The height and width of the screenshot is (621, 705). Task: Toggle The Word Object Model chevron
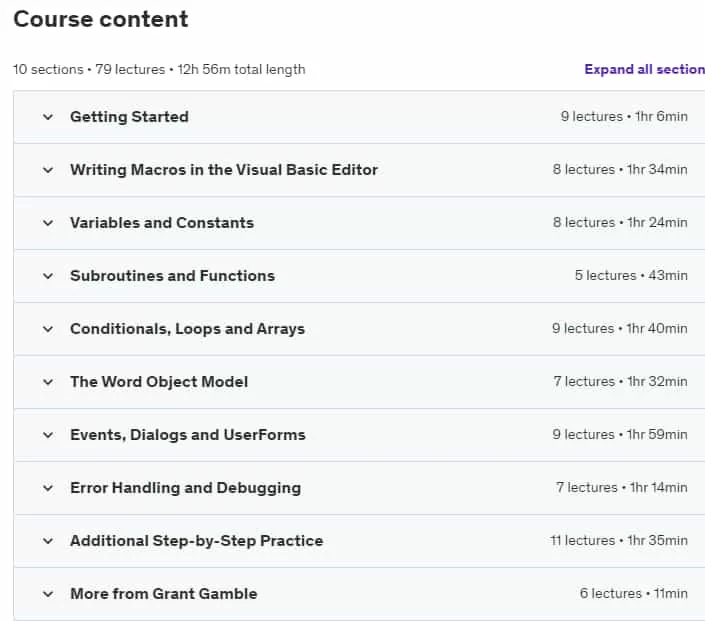click(x=48, y=382)
